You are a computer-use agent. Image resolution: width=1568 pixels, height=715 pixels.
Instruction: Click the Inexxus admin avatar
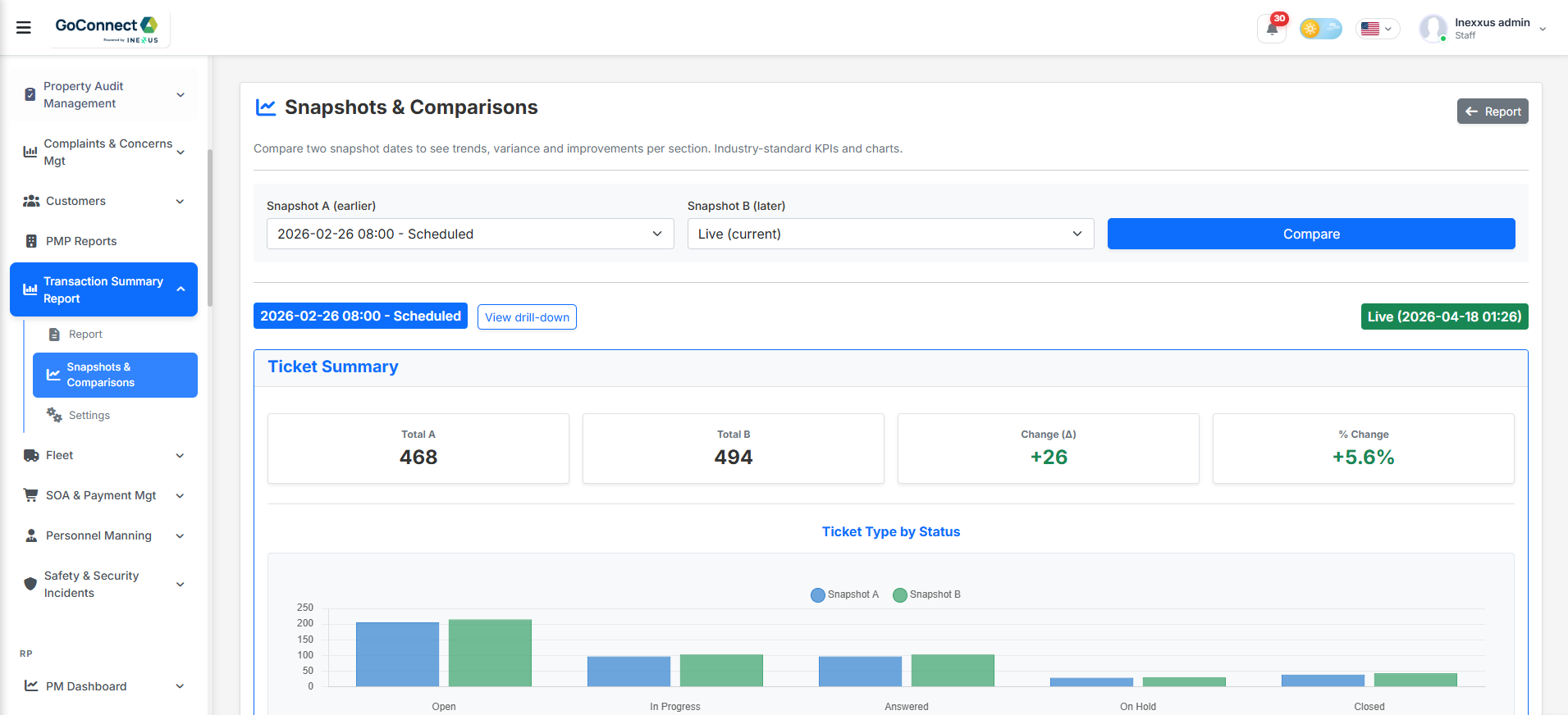[x=1433, y=29]
